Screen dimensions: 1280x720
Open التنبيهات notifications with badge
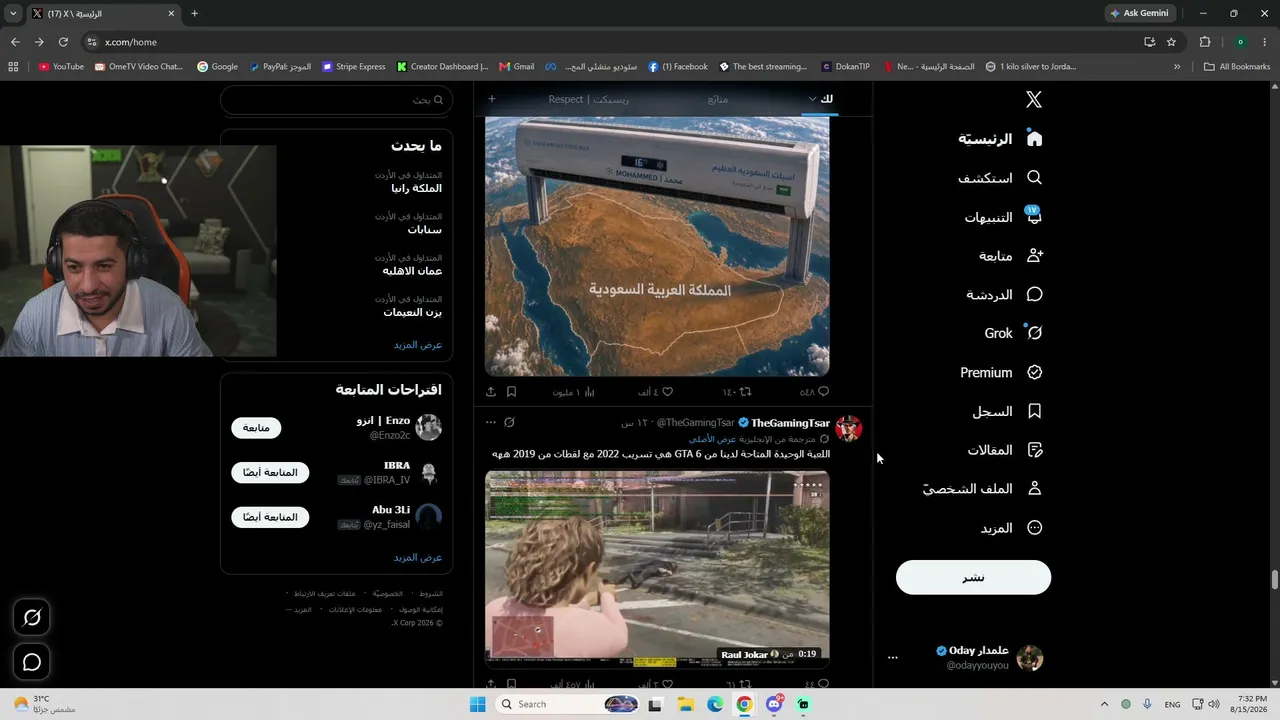(1003, 217)
